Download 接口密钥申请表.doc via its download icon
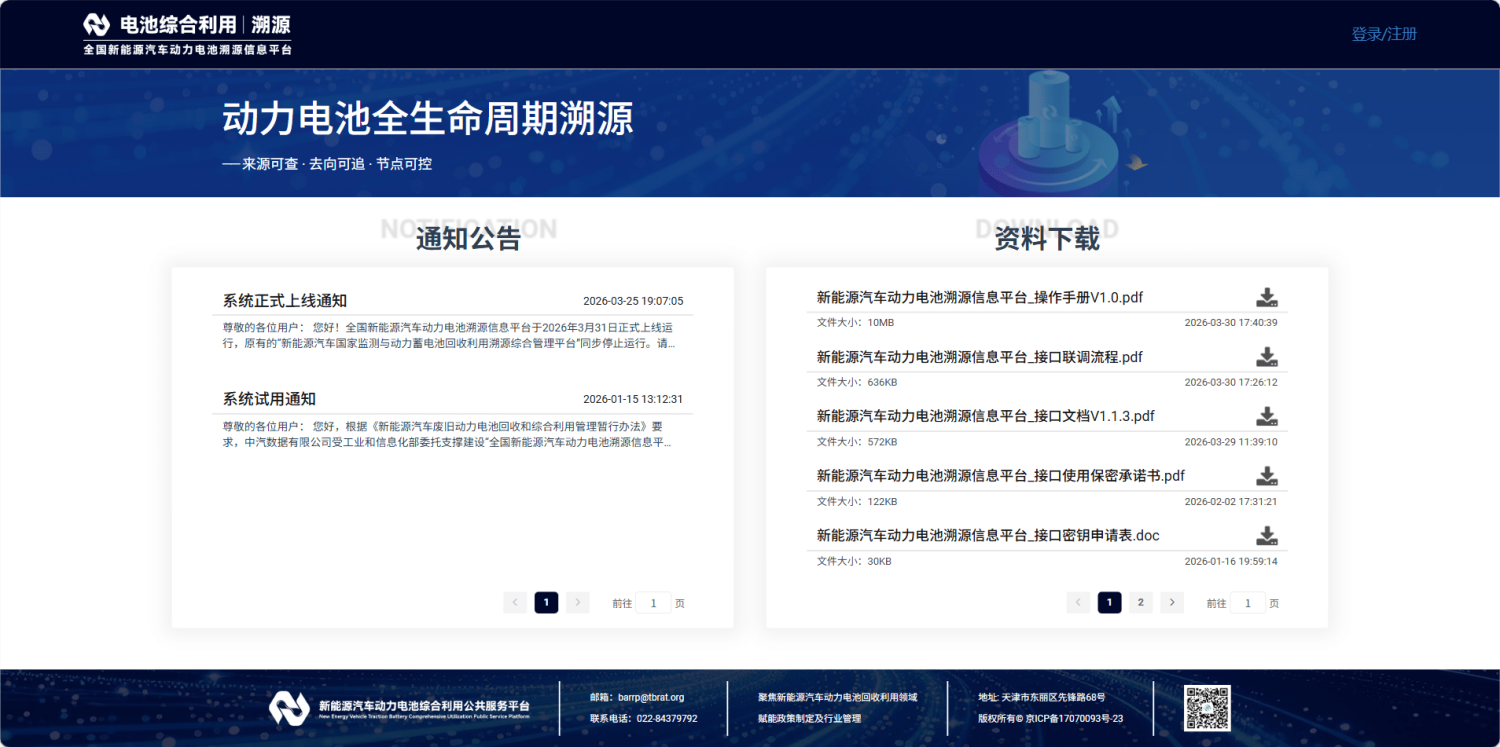The width and height of the screenshot is (1500, 747). 1266,535
